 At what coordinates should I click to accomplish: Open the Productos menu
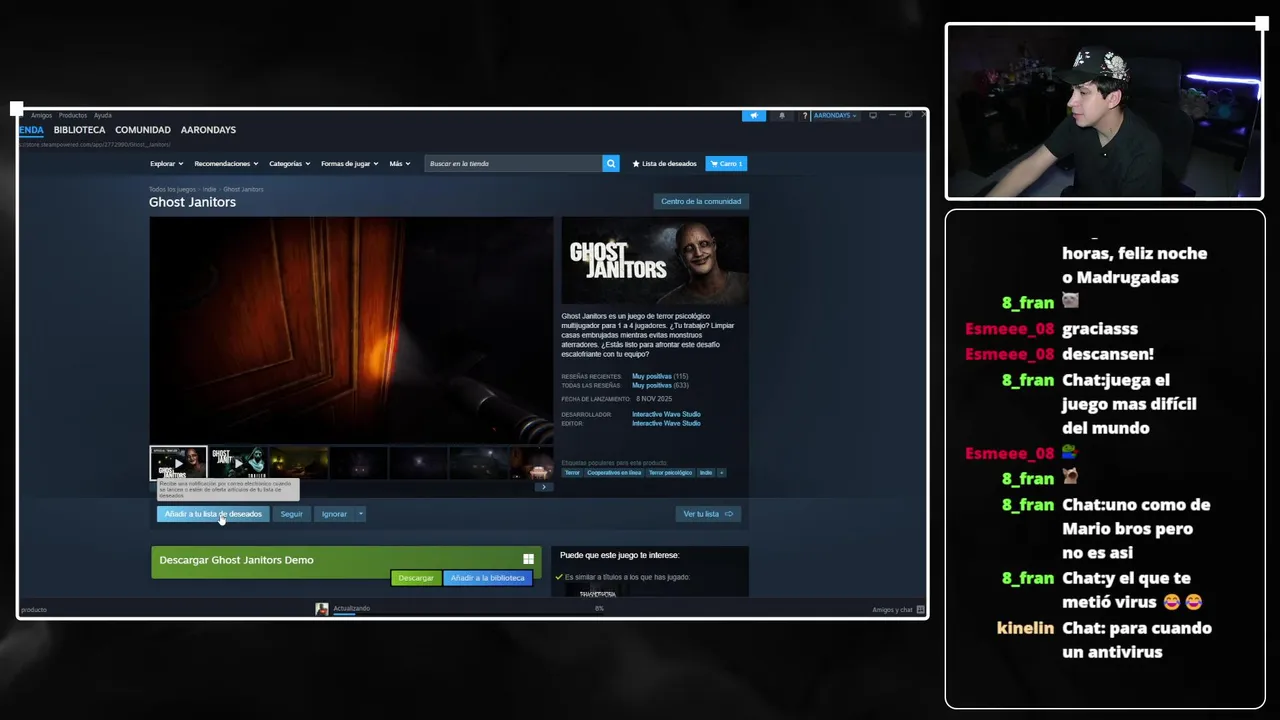coord(73,115)
